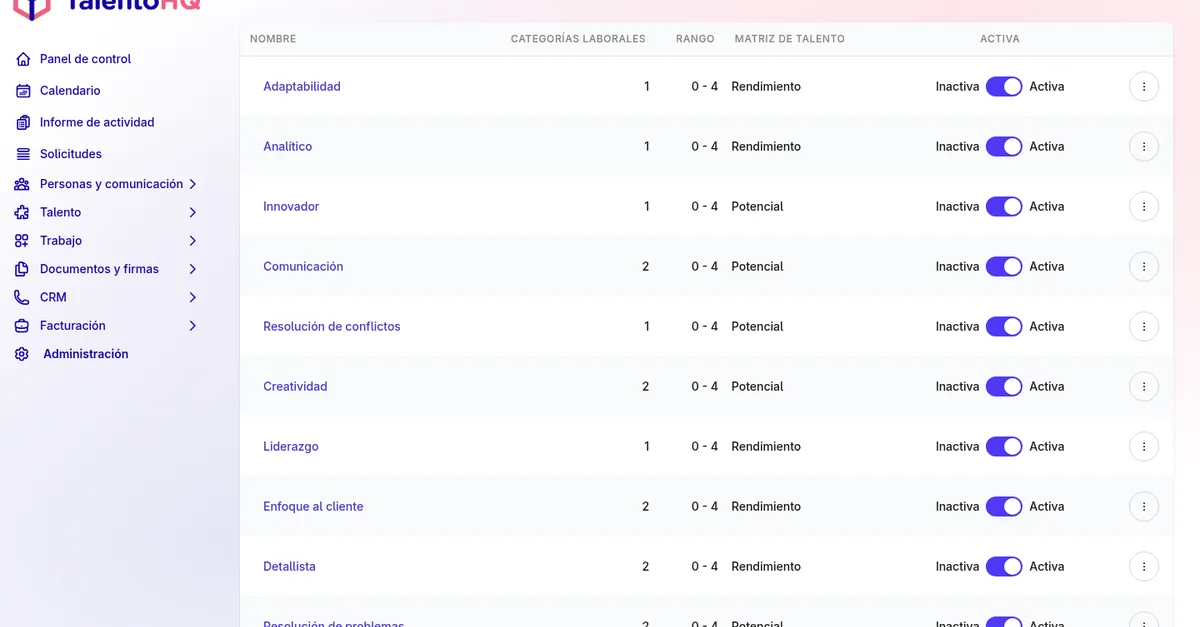Toggle the Activa switch for Creatividad
1200x627 pixels.
(1004, 386)
